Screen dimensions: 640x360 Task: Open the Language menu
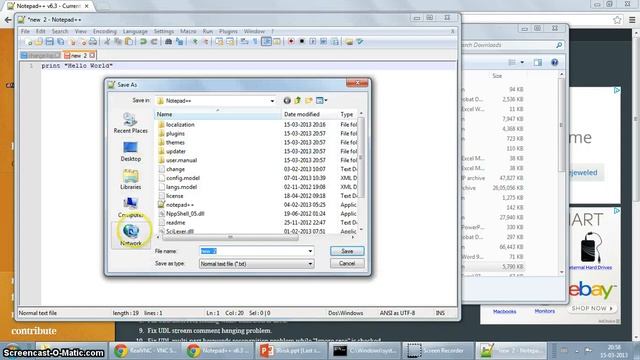[135, 31]
